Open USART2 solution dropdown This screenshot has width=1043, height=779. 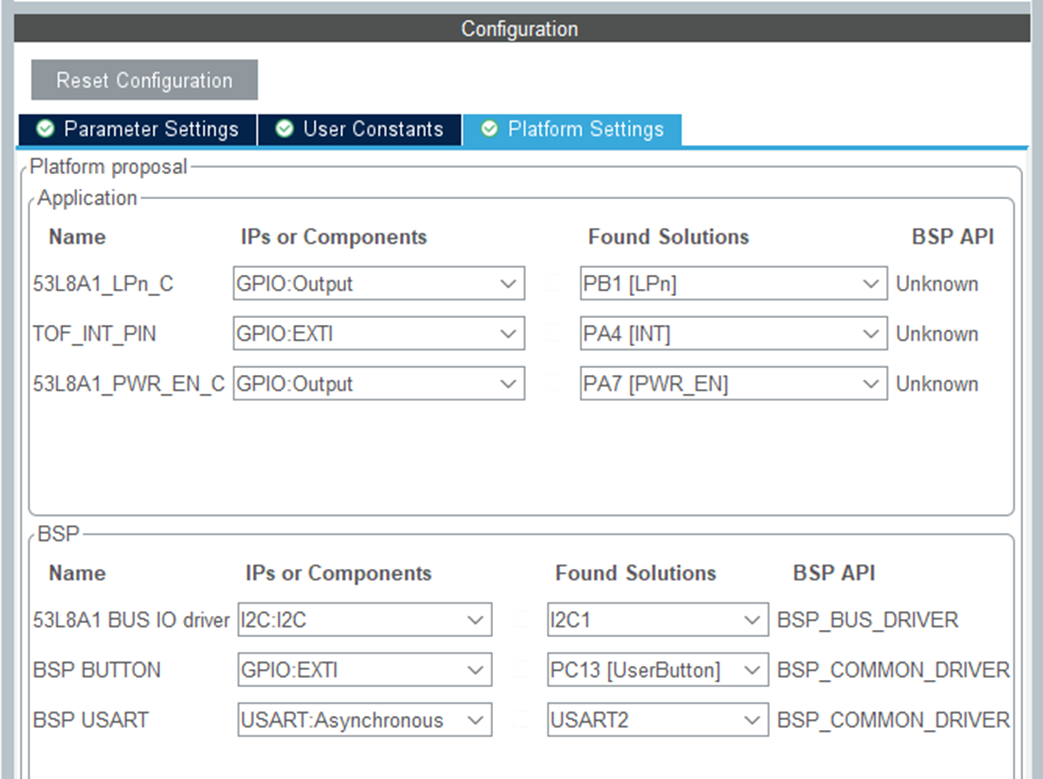pyautogui.click(x=658, y=720)
